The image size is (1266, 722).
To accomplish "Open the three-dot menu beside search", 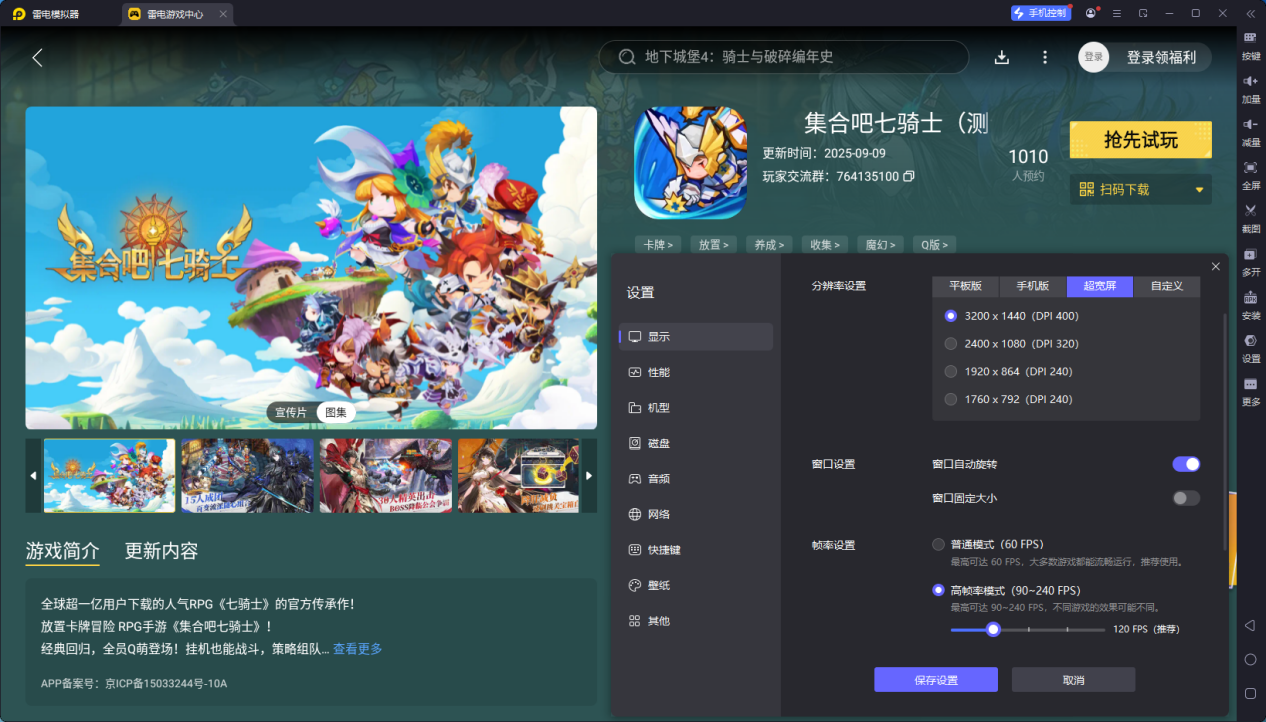I will 1045,57.
